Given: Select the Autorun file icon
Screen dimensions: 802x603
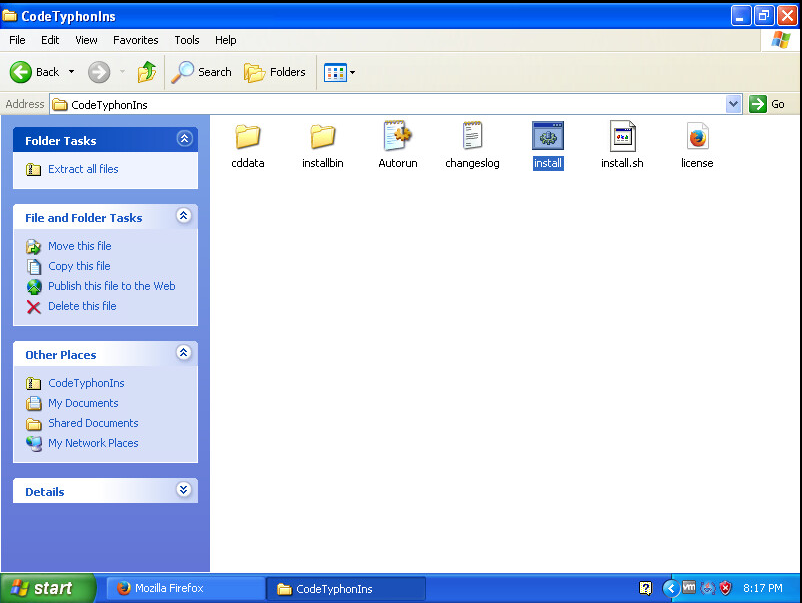Looking at the screenshot, I should click(x=398, y=138).
